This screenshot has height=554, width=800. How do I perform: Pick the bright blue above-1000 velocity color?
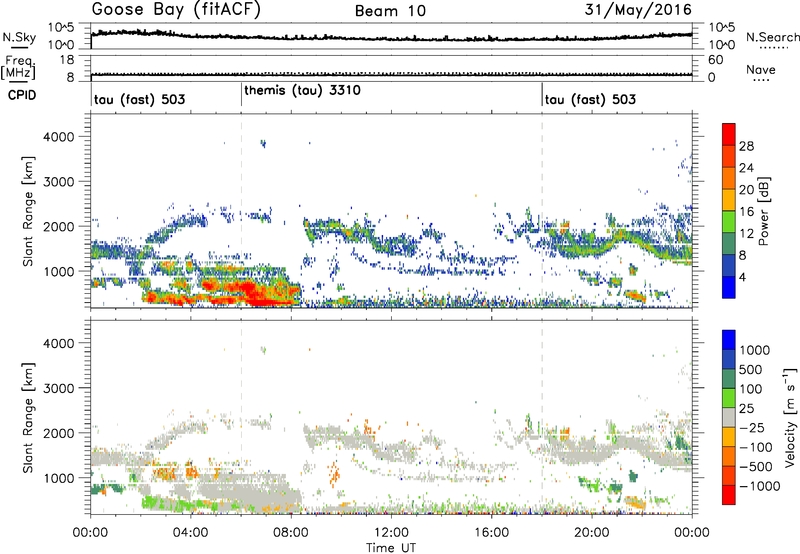(729, 340)
